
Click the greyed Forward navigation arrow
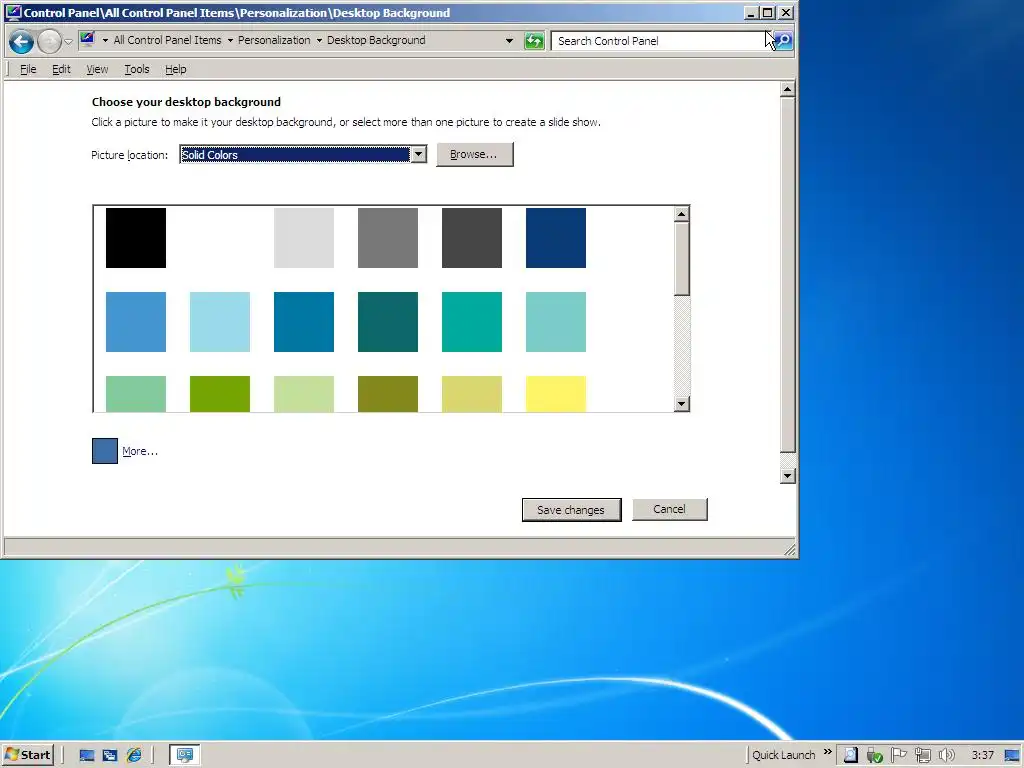50,41
